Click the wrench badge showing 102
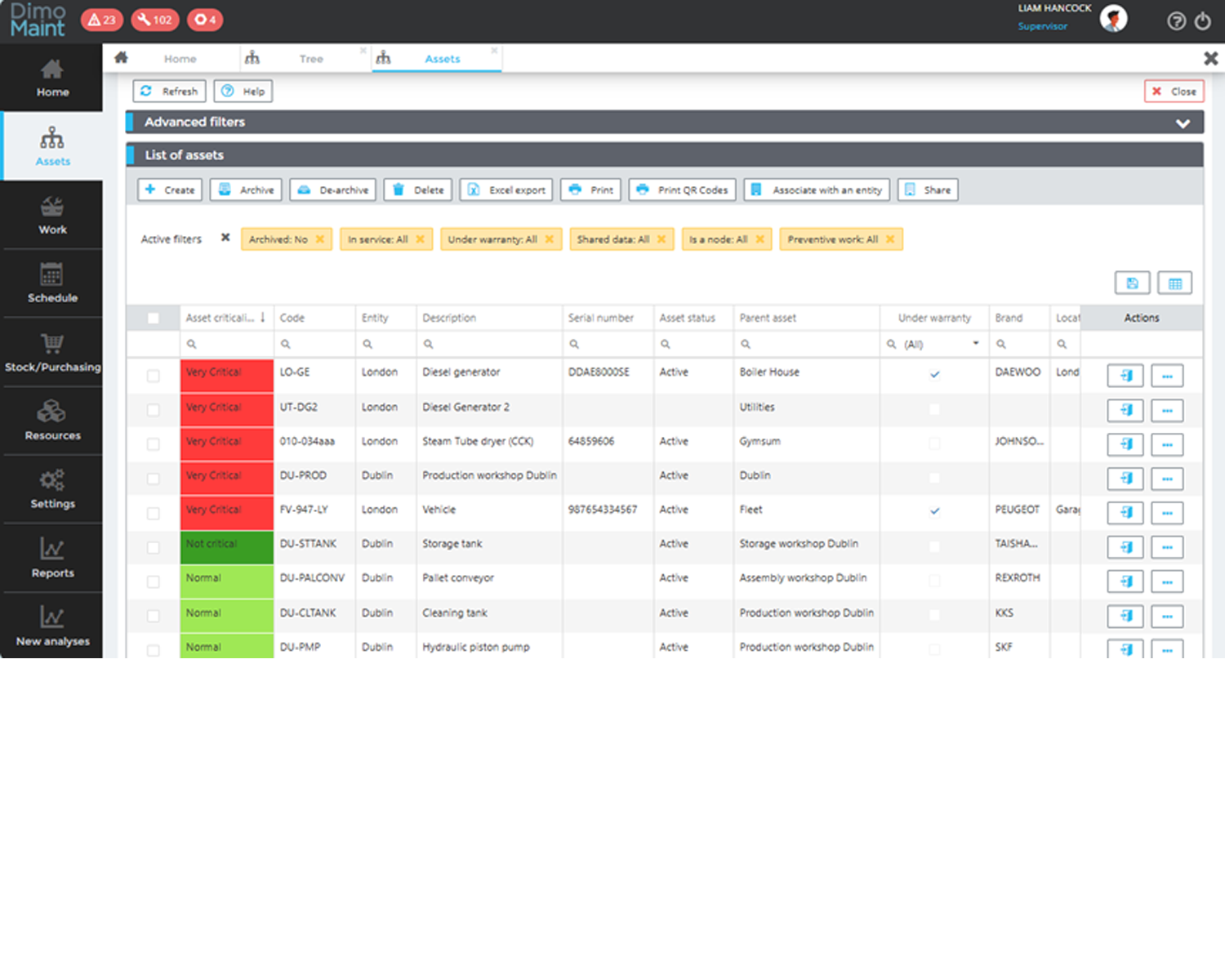The width and height of the screenshot is (1225, 980). [154, 20]
